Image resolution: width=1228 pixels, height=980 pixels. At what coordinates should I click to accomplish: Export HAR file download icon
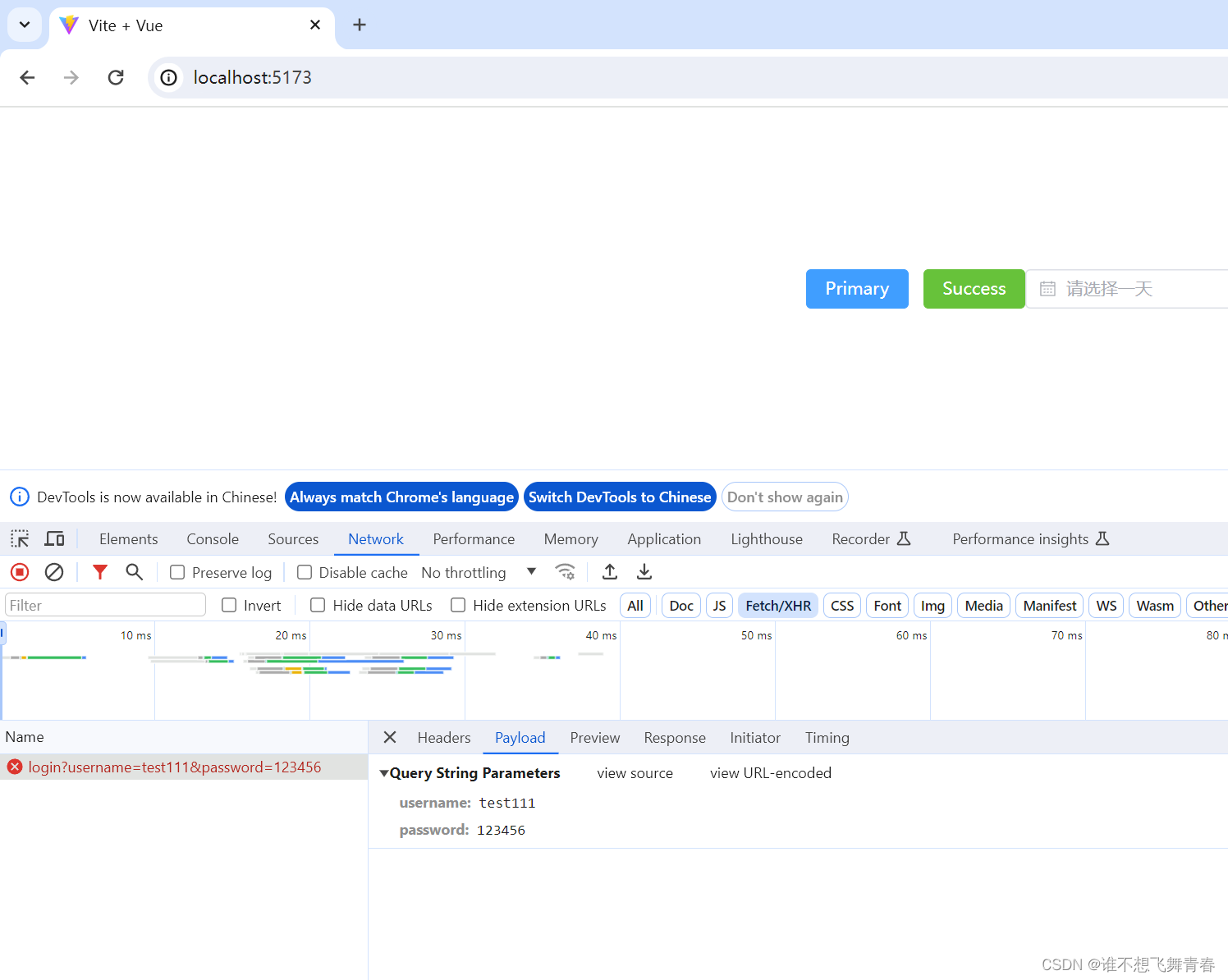[x=644, y=572]
